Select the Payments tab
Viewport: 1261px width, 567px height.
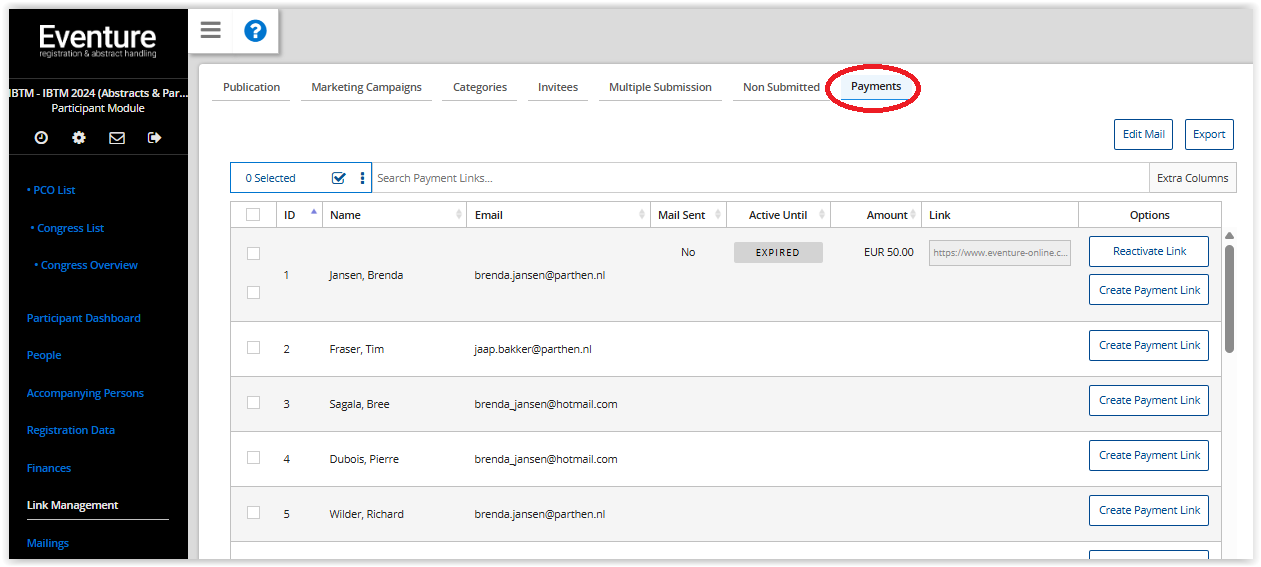click(x=876, y=87)
